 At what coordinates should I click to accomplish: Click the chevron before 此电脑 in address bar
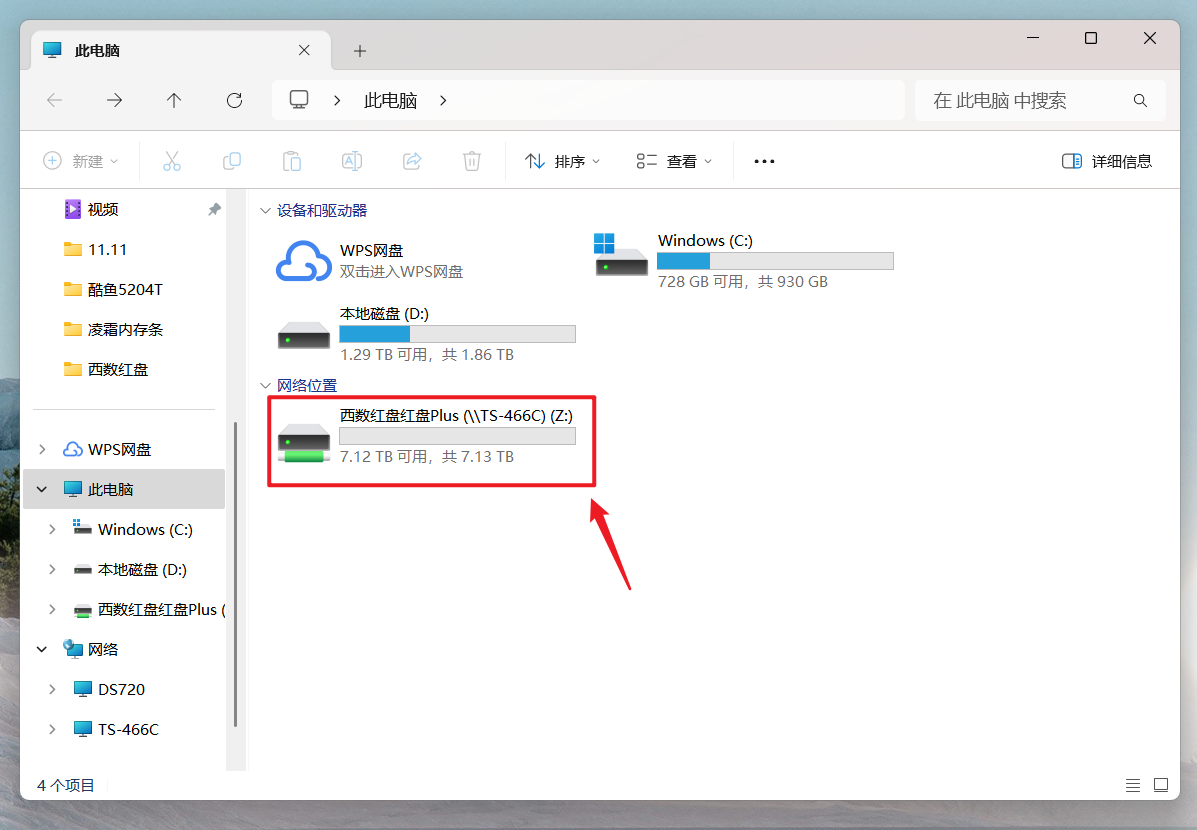point(337,100)
